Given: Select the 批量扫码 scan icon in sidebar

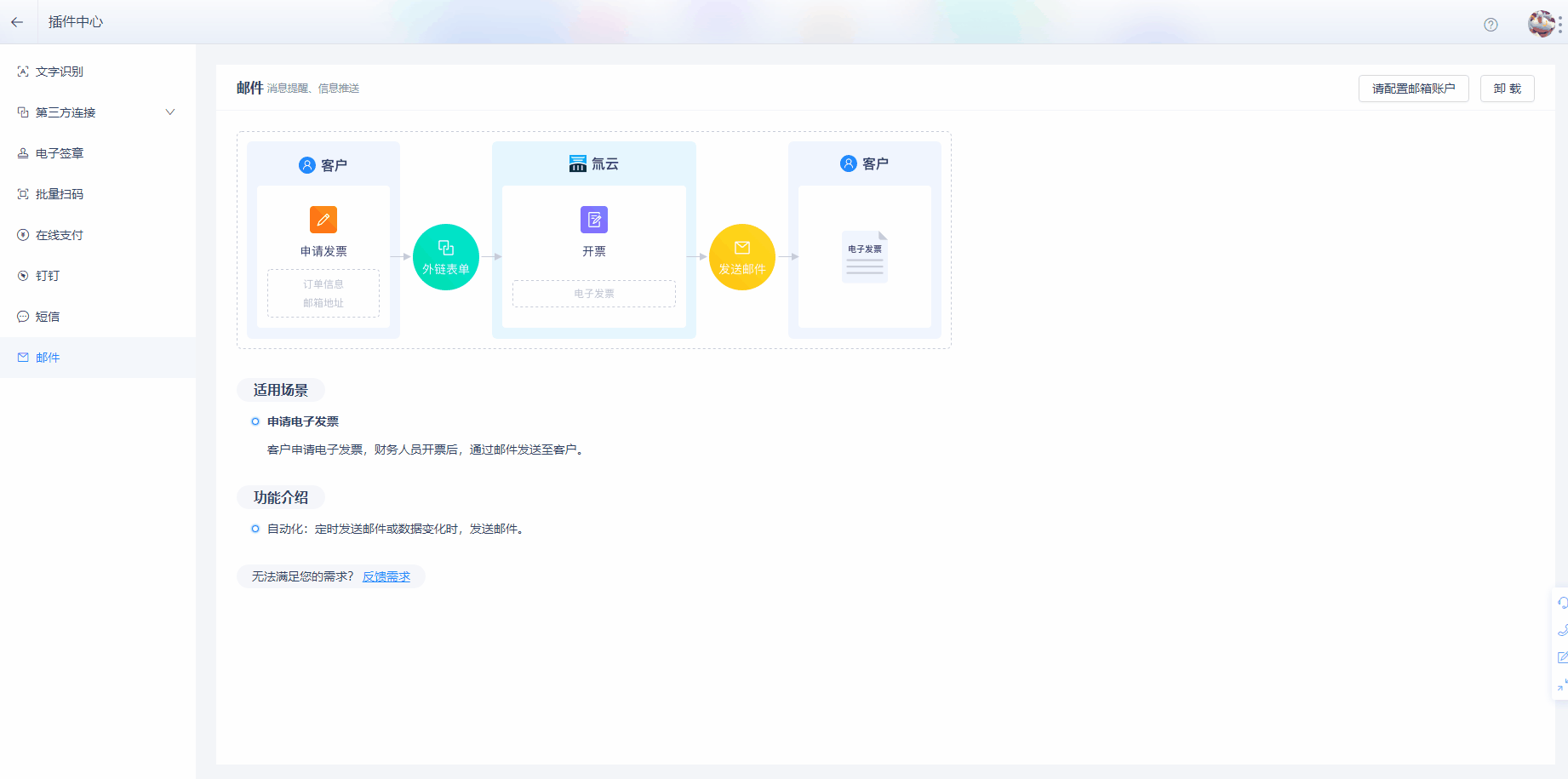Looking at the screenshot, I should (x=23, y=194).
